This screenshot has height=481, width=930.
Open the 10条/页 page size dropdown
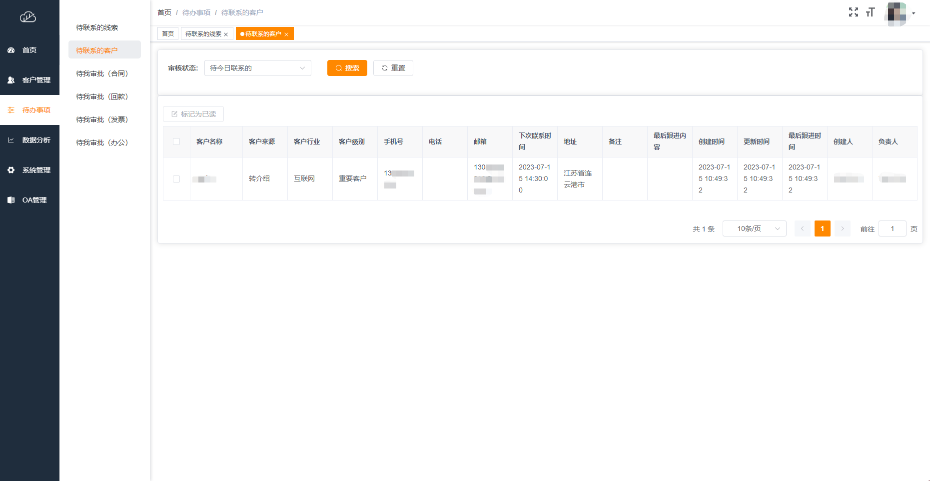click(754, 228)
